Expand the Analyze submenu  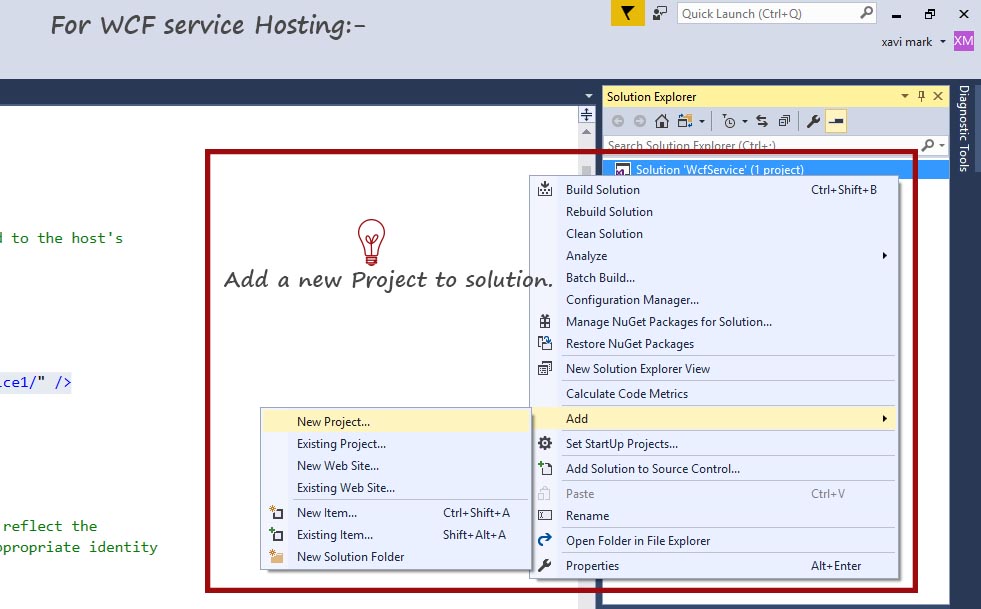[x=714, y=255]
